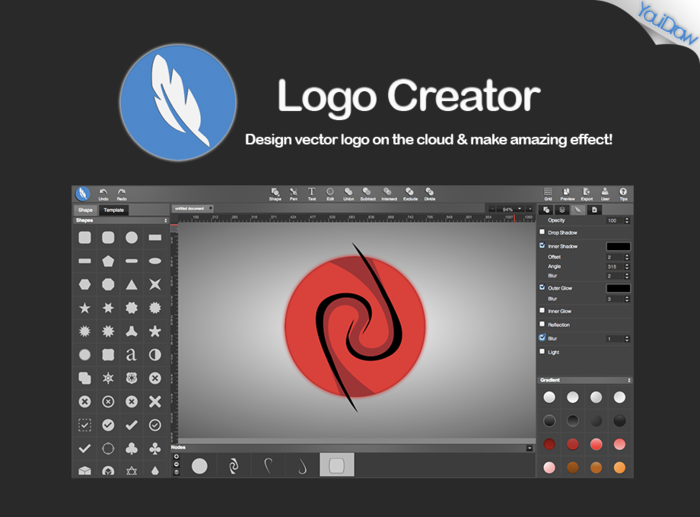700x517 pixels.
Task: Select the swirl node thumbnail in Nodes
Action: [x=233, y=466]
